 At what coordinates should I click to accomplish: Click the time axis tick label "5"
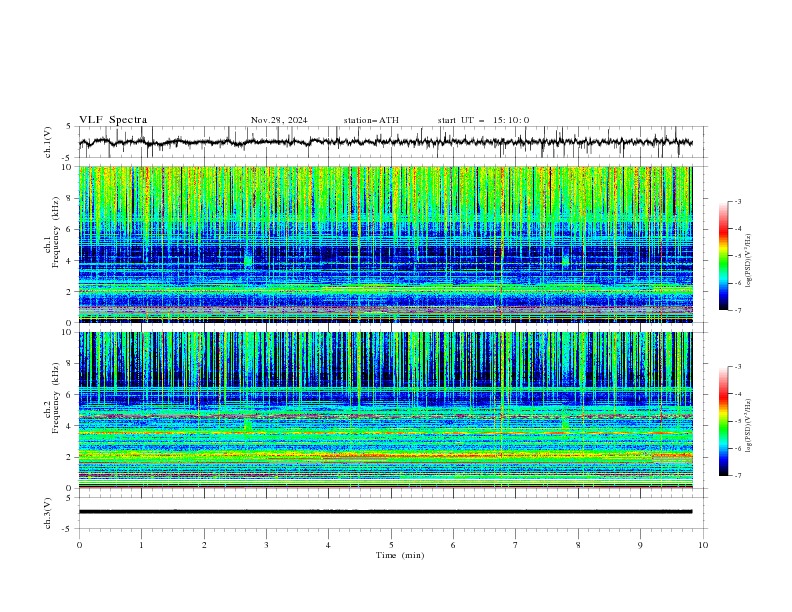(391, 545)
